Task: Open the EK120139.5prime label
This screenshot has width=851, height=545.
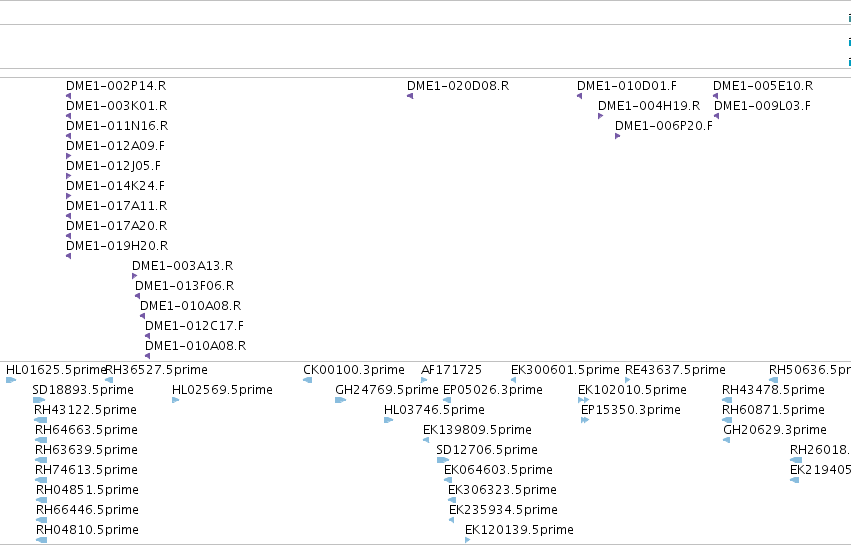Action: pyautogui.click(x=519, y=530)
